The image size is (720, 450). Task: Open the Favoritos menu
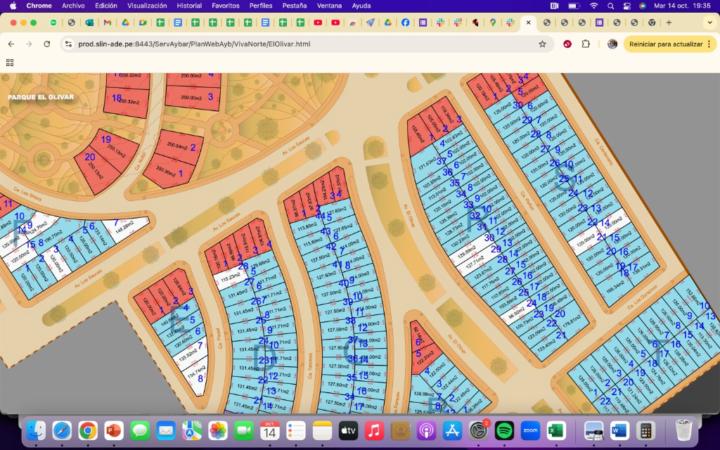click(x=225, y=5)
